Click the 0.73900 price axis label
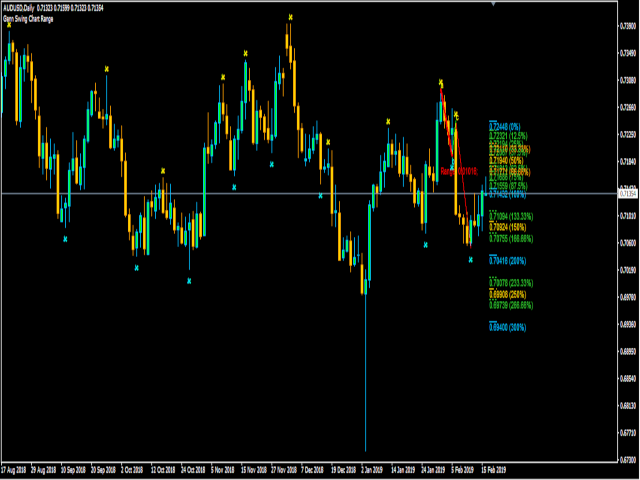Viewport: 640px width, 480px height. click(x=629, y=26)
